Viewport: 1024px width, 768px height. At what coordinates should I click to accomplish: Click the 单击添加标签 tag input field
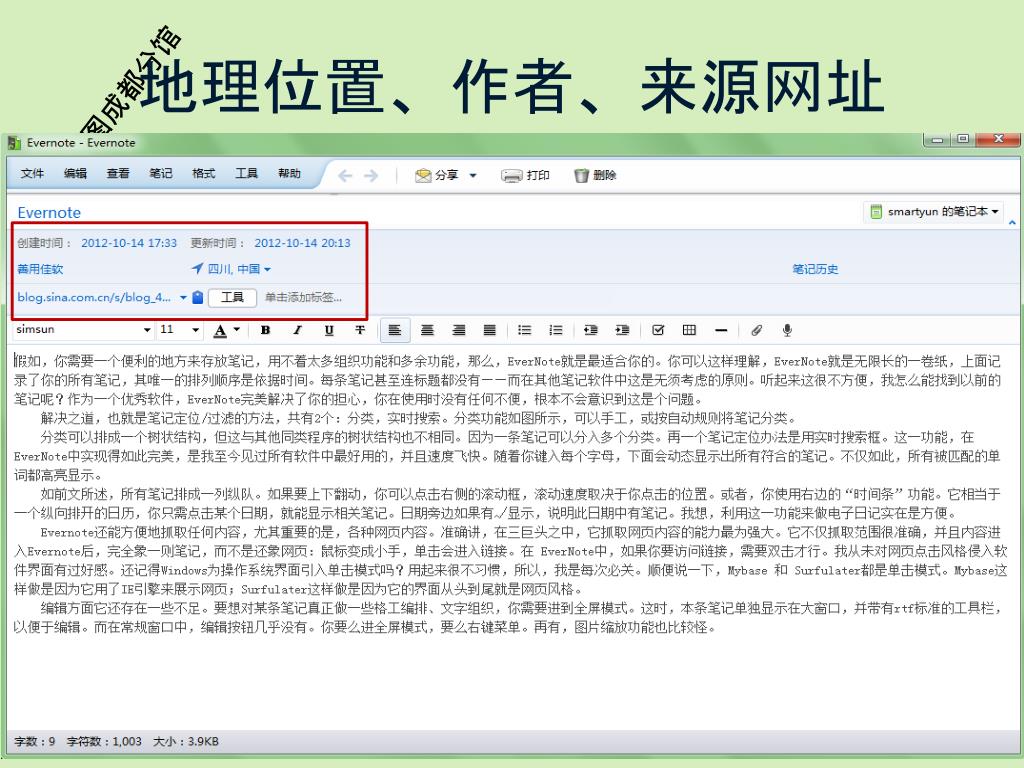pos(303,298)
